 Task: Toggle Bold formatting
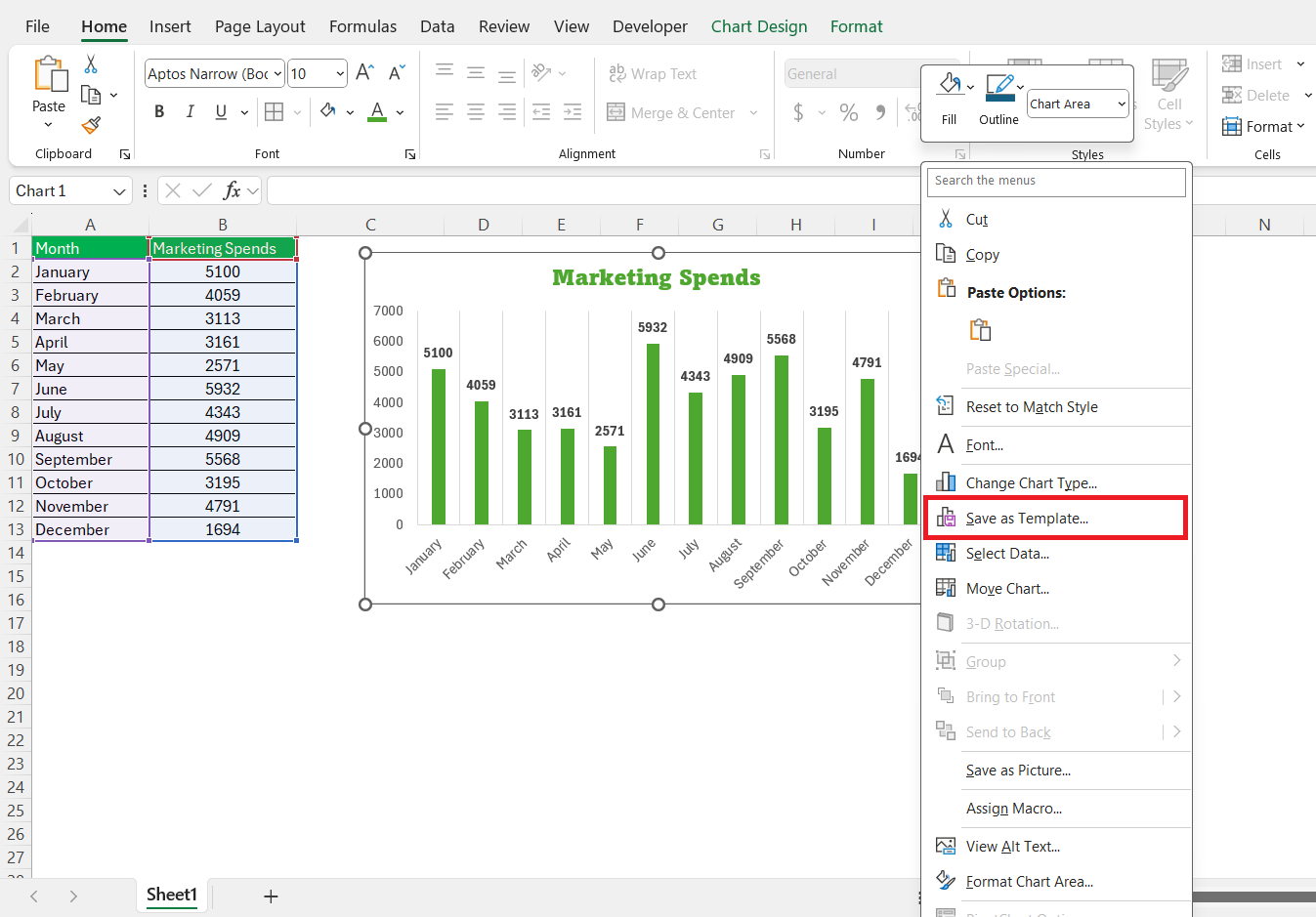(x=159, y=112)
